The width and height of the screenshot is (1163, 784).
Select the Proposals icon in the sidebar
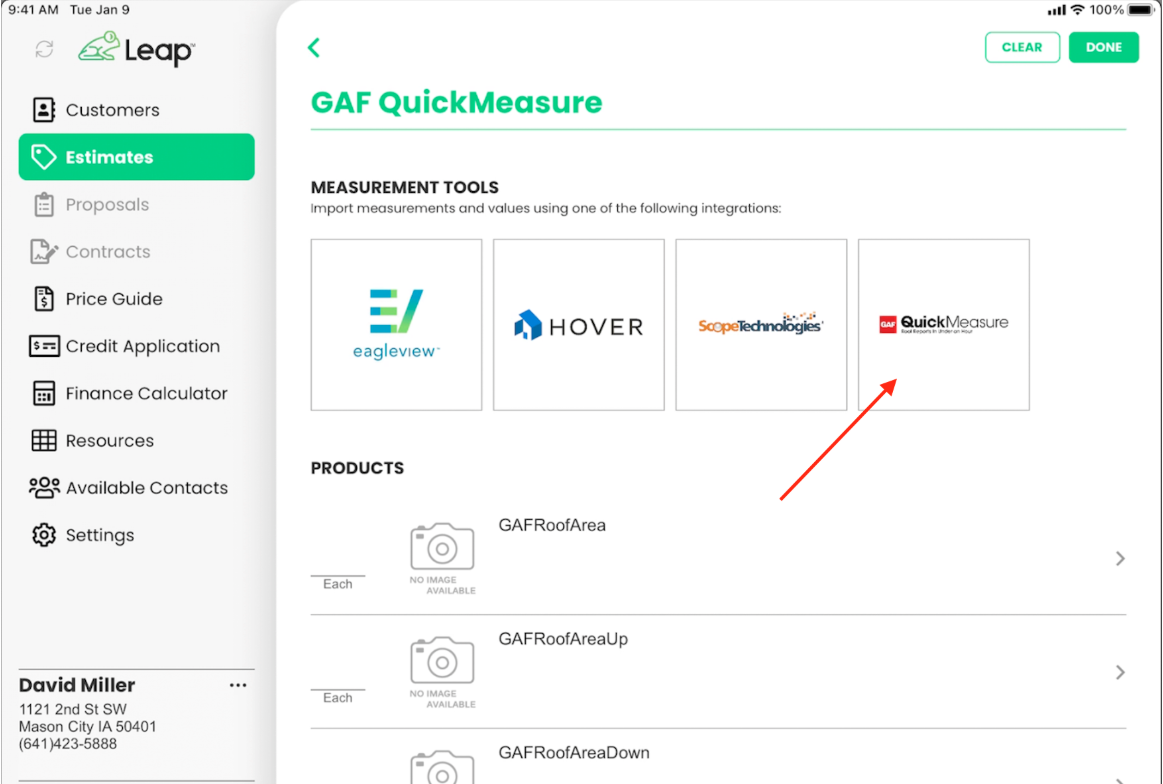coord(44,204)
